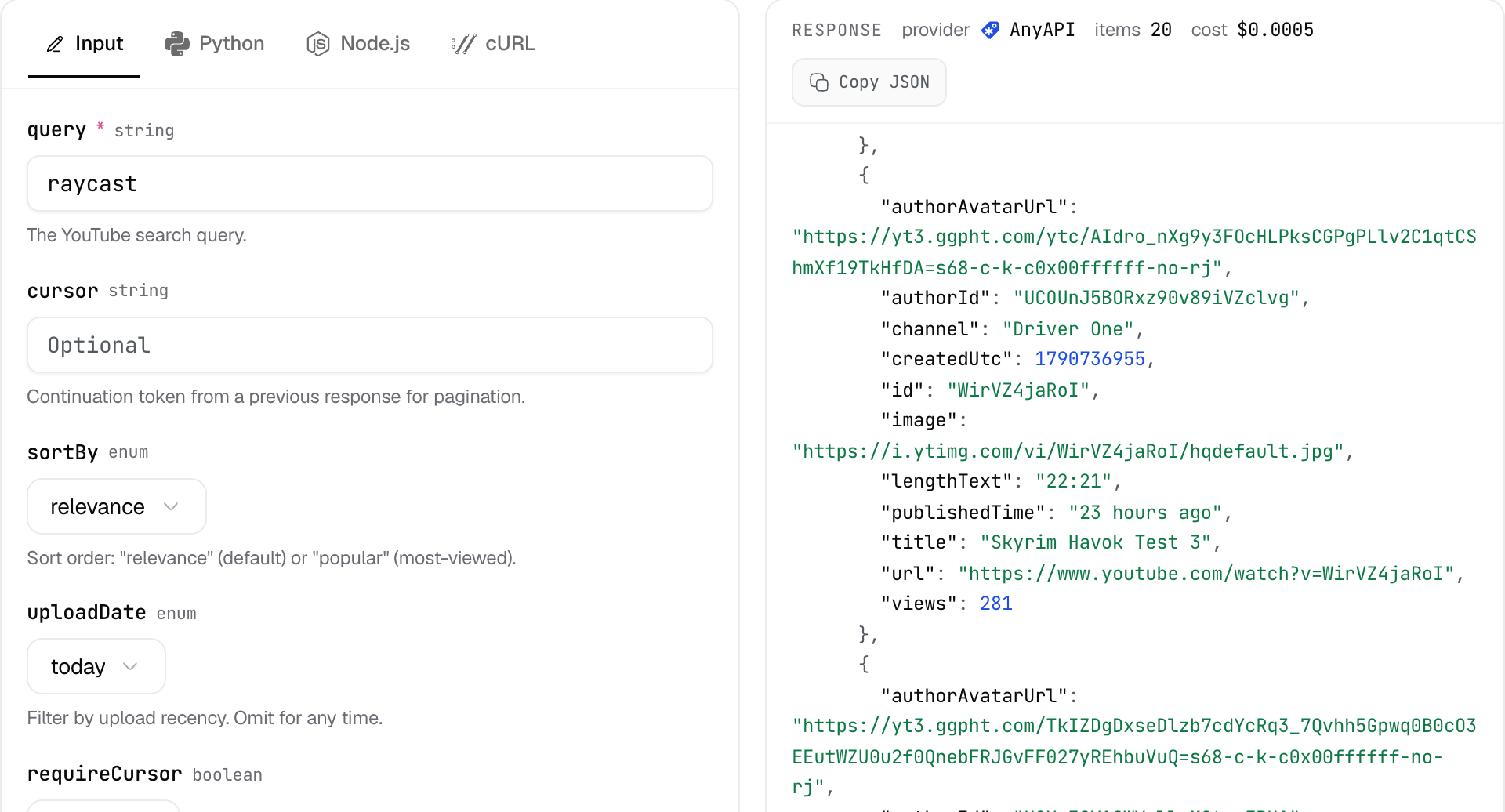The width and height of the screenshot is (1505, 812).
Task: Click the uploadDate parameter label
Action: coord(86,613)
